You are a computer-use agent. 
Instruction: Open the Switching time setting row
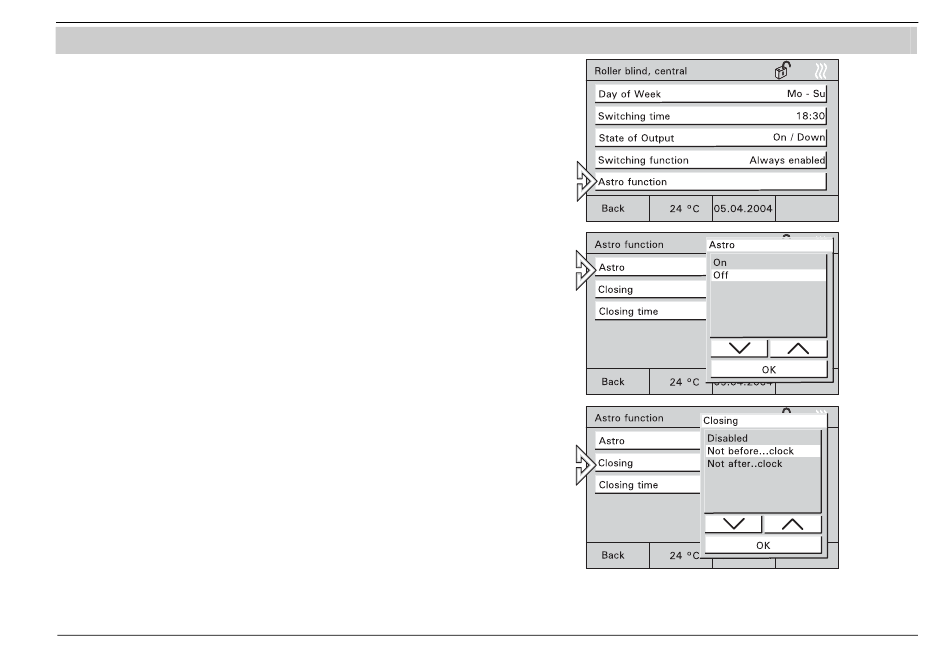click(711, 116)
